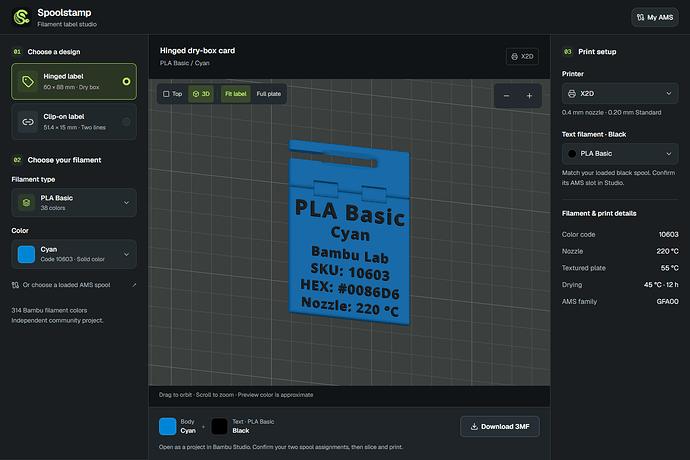Click the Spoolstamp logo icon

click(x=21, y=17)
